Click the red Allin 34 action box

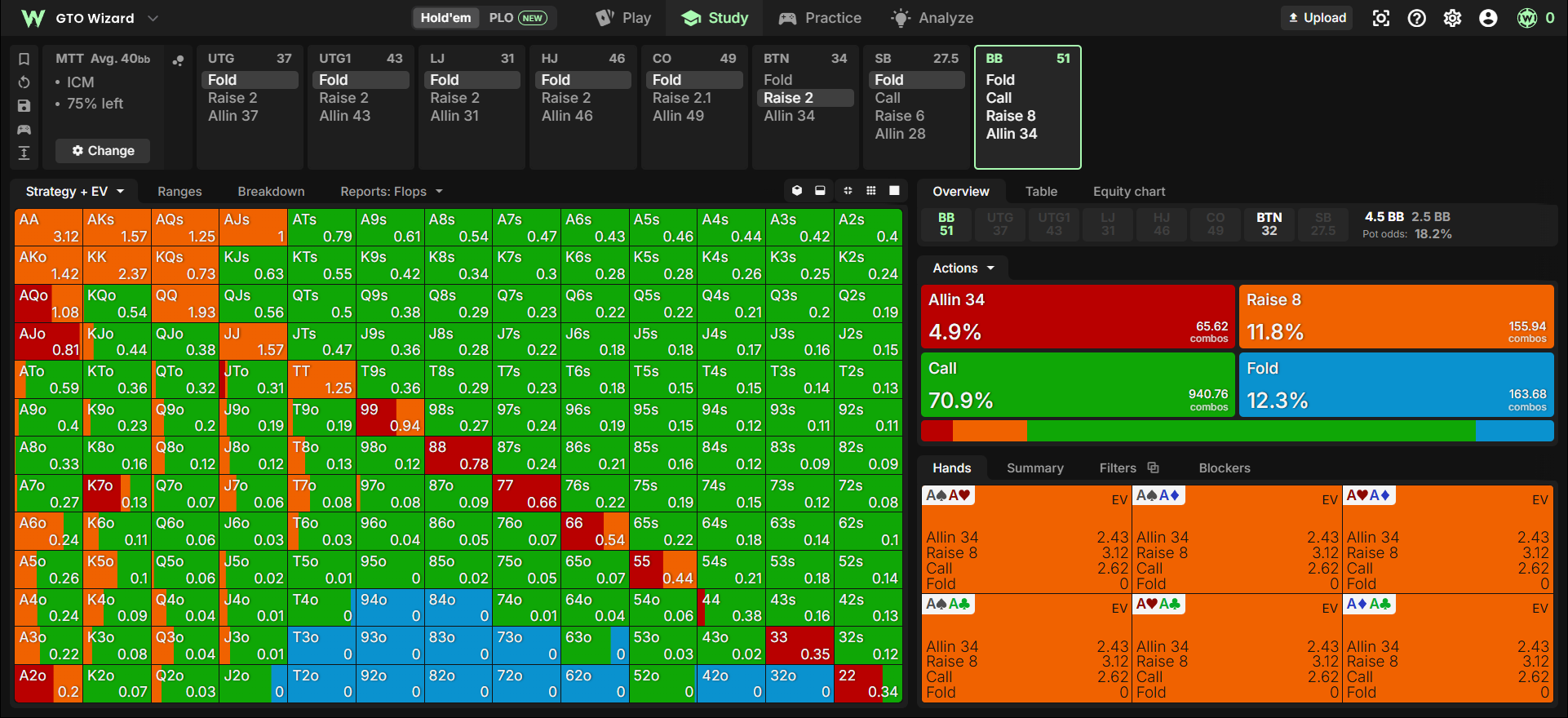click(1078, 317)
